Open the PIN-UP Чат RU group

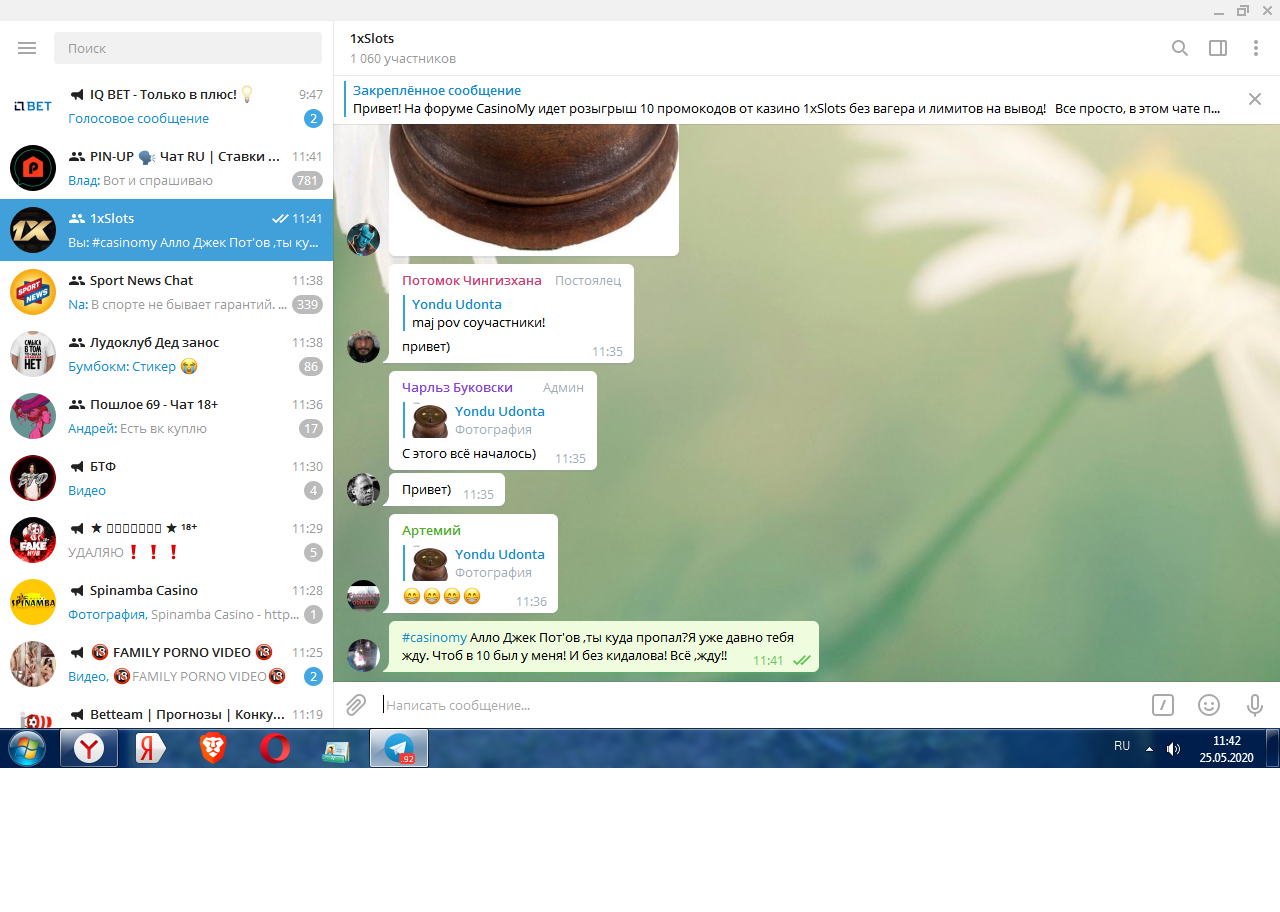pyautogui.click(x=166, y=168)
